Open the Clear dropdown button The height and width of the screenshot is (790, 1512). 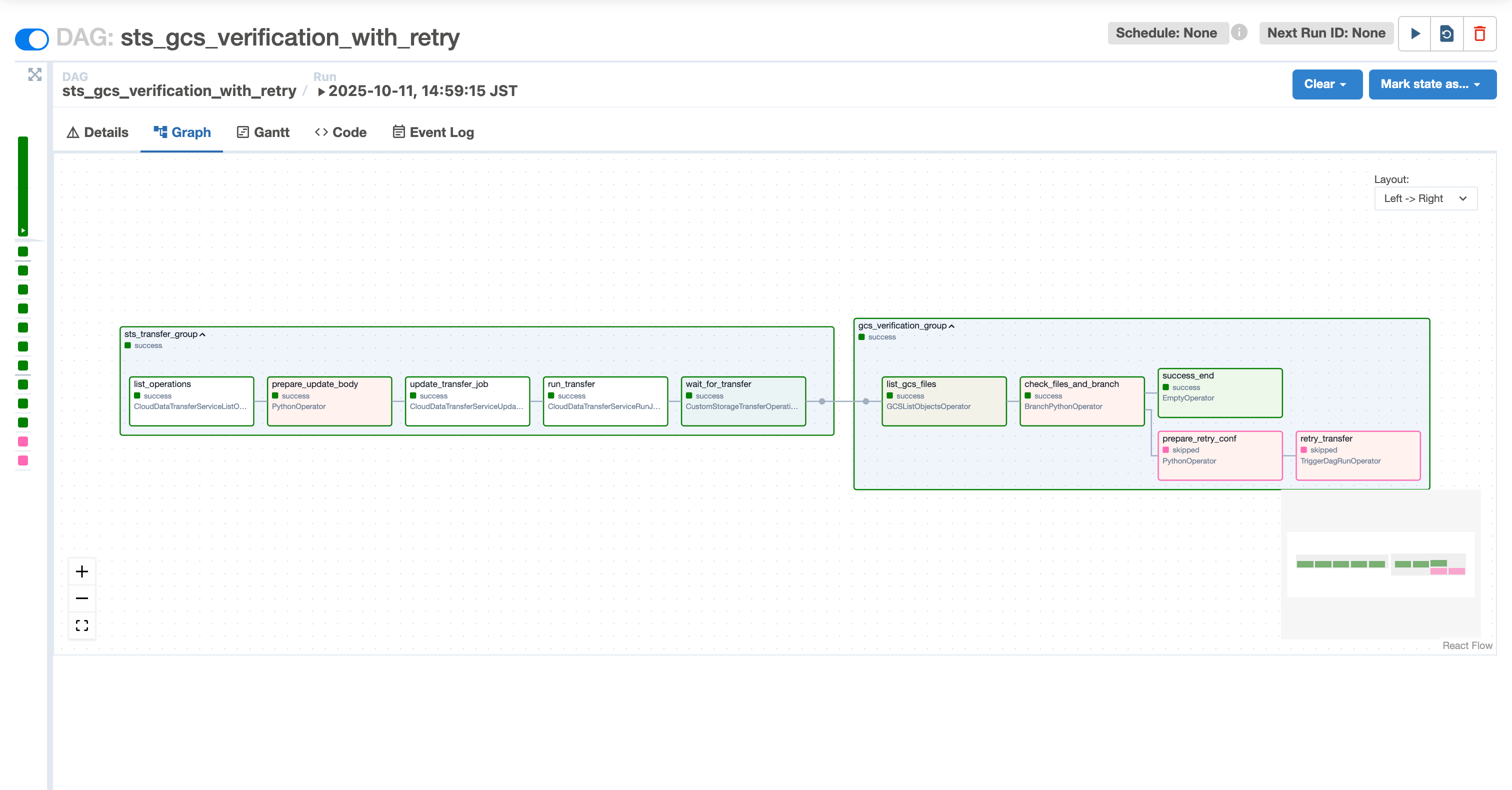[x=1326, y=84]
